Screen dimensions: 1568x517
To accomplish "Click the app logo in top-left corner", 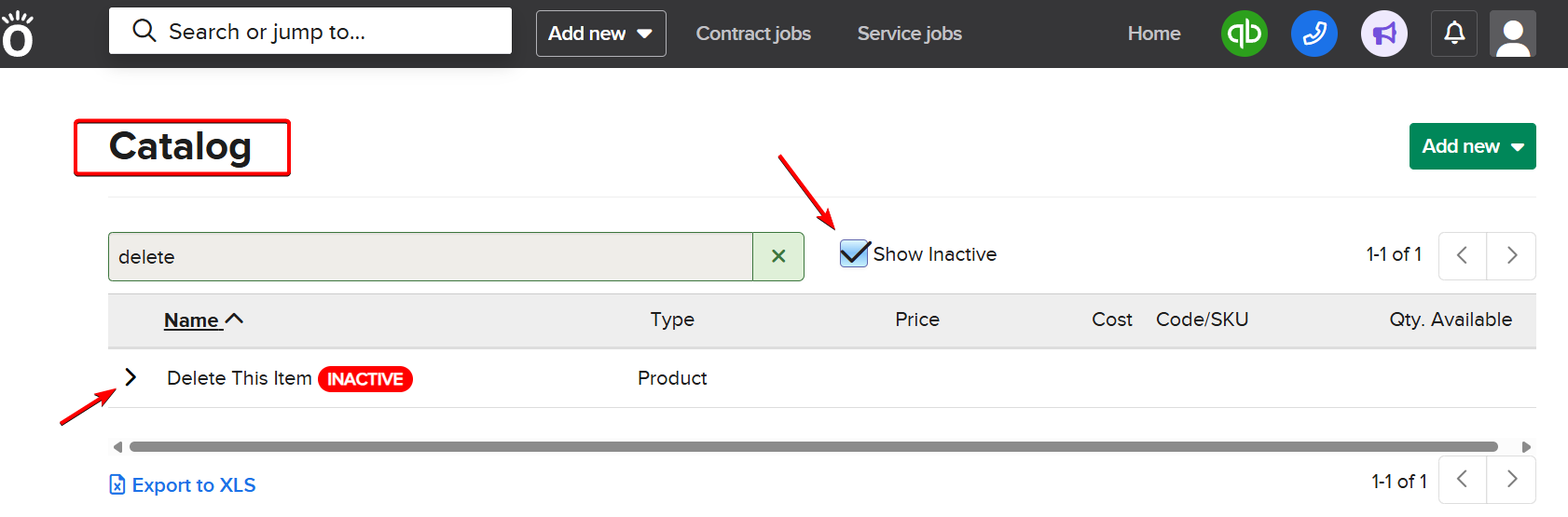I will (x=18, y=35).
